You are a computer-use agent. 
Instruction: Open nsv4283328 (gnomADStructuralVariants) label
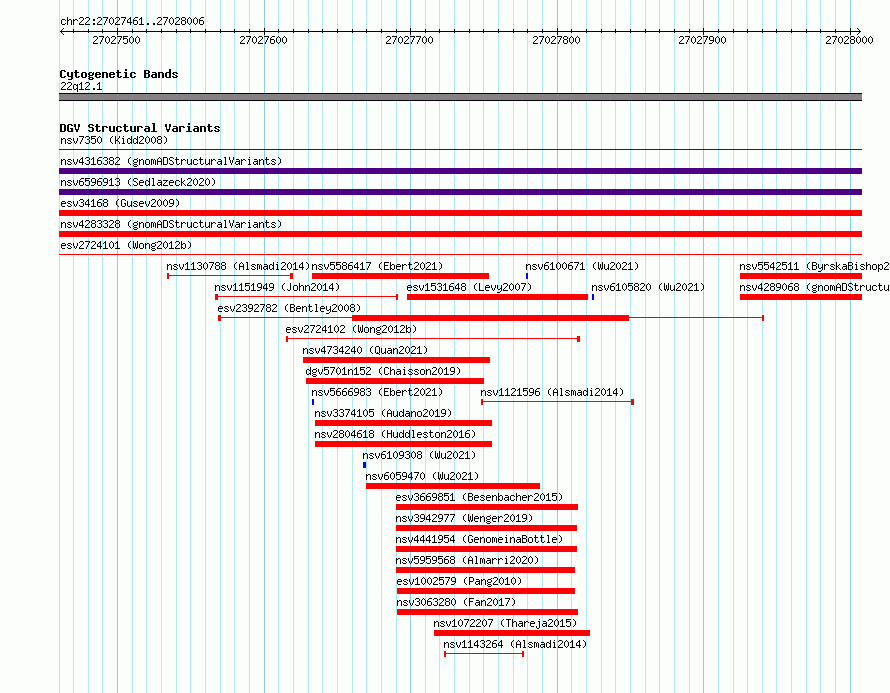[x=171, y=224]
